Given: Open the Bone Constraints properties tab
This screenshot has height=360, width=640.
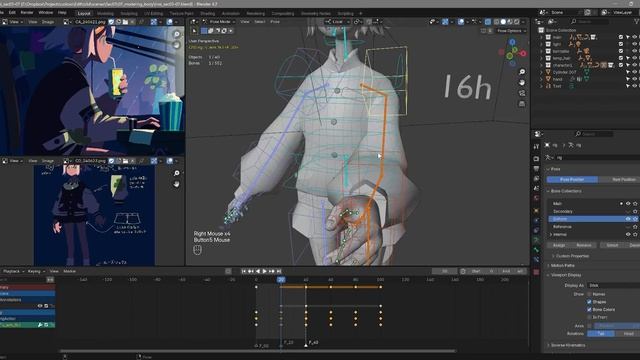Looking at the screenshot, I should click(x=536, y=260).
